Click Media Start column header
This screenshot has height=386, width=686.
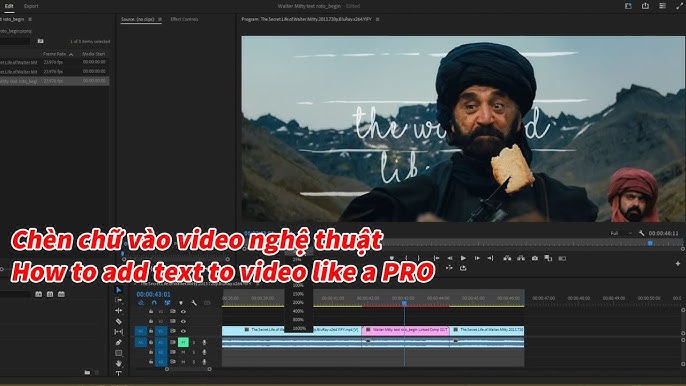pos(94,54)
